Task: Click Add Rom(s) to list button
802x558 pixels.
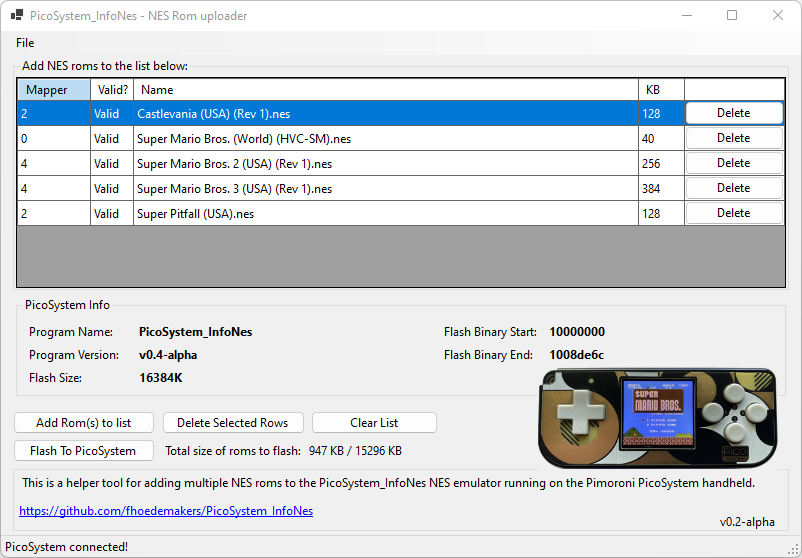Action: click(x=84, y=423)
